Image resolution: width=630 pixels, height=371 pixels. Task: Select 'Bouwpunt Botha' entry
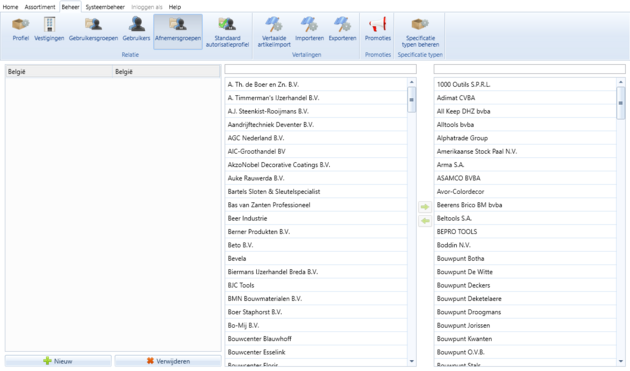point(526,258)
